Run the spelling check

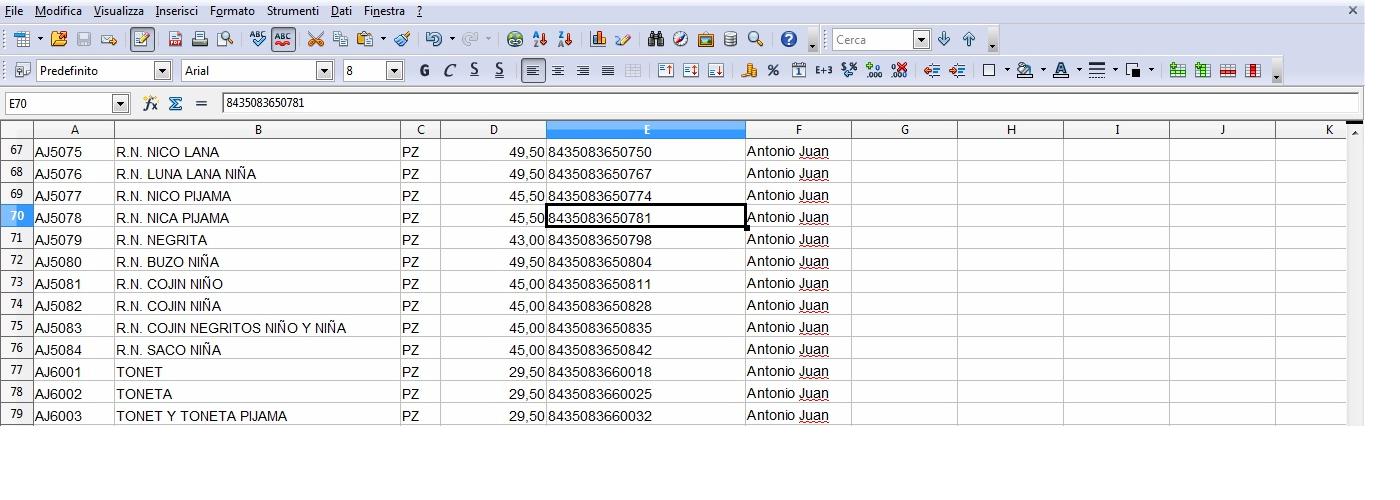click(258, 39)
